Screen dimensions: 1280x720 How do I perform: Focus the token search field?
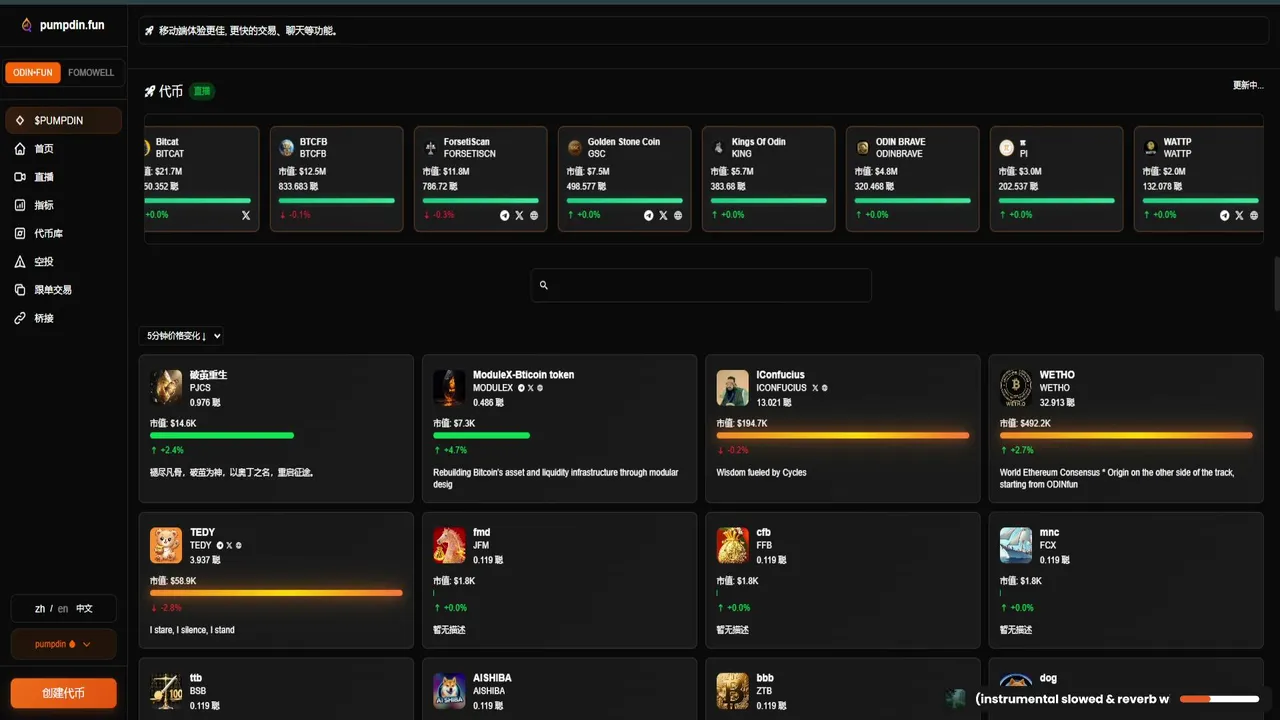pos(701,285)
